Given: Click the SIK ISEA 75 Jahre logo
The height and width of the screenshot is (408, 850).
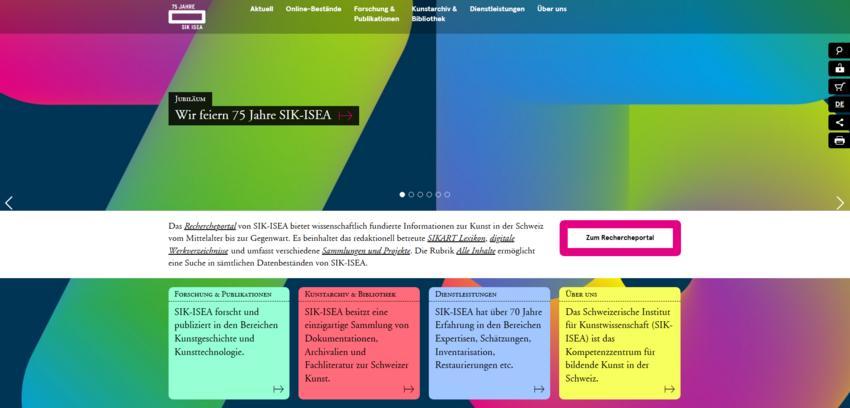Looking at the screenshot, I should pyautogui.click(x=186, y=16).
